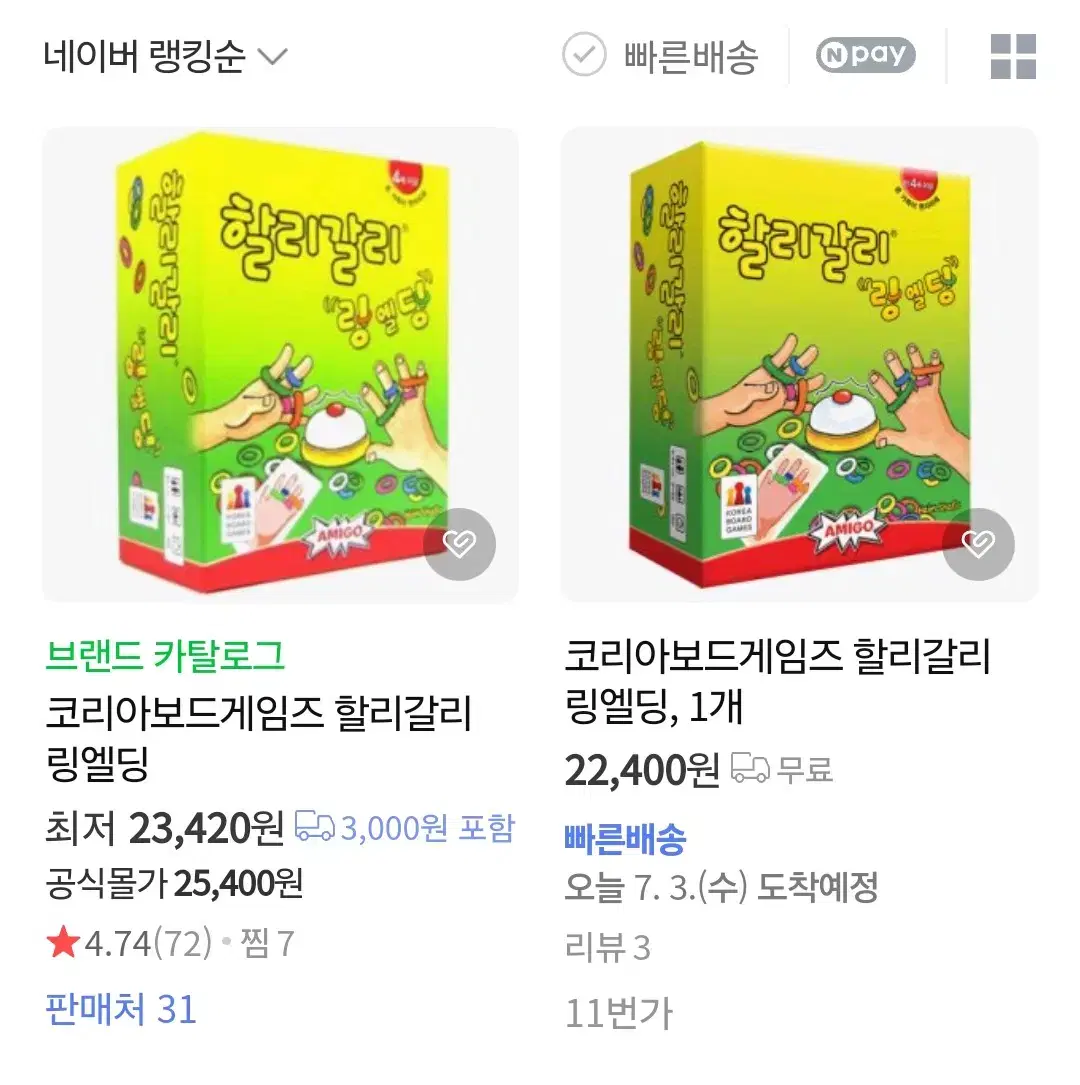Open 할리갈리 링엘딩, 1개 product title
Image resolution: width=1080 pixels, height=1085 pixels.
[778, 681]
